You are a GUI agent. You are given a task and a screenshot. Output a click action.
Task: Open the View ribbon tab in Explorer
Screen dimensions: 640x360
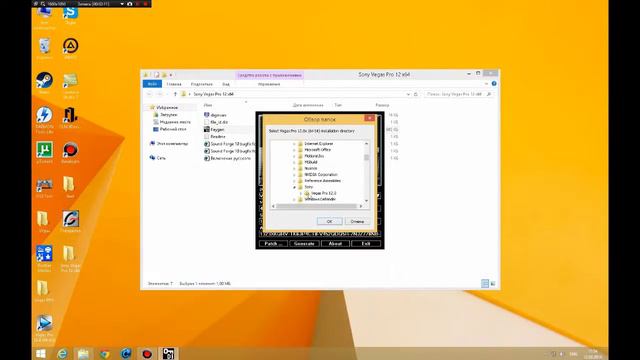coord(226,84)
